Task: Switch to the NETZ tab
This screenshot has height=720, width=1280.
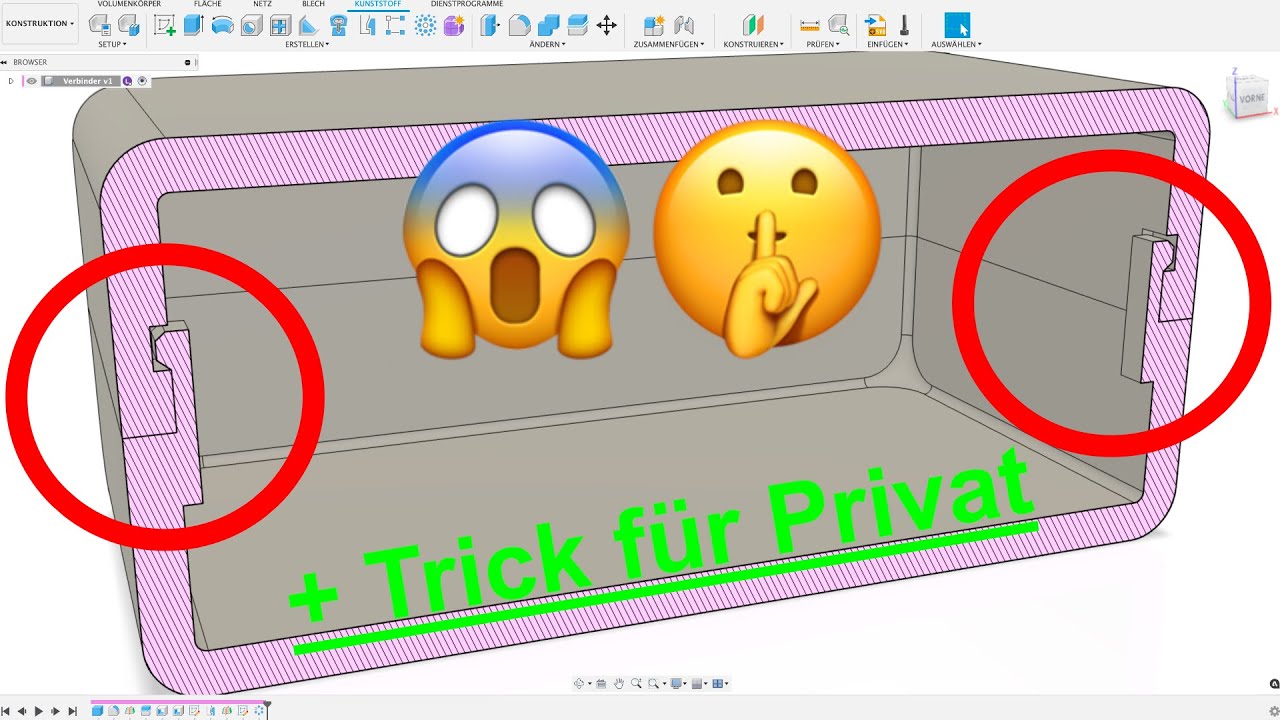Action: [262, 4]
